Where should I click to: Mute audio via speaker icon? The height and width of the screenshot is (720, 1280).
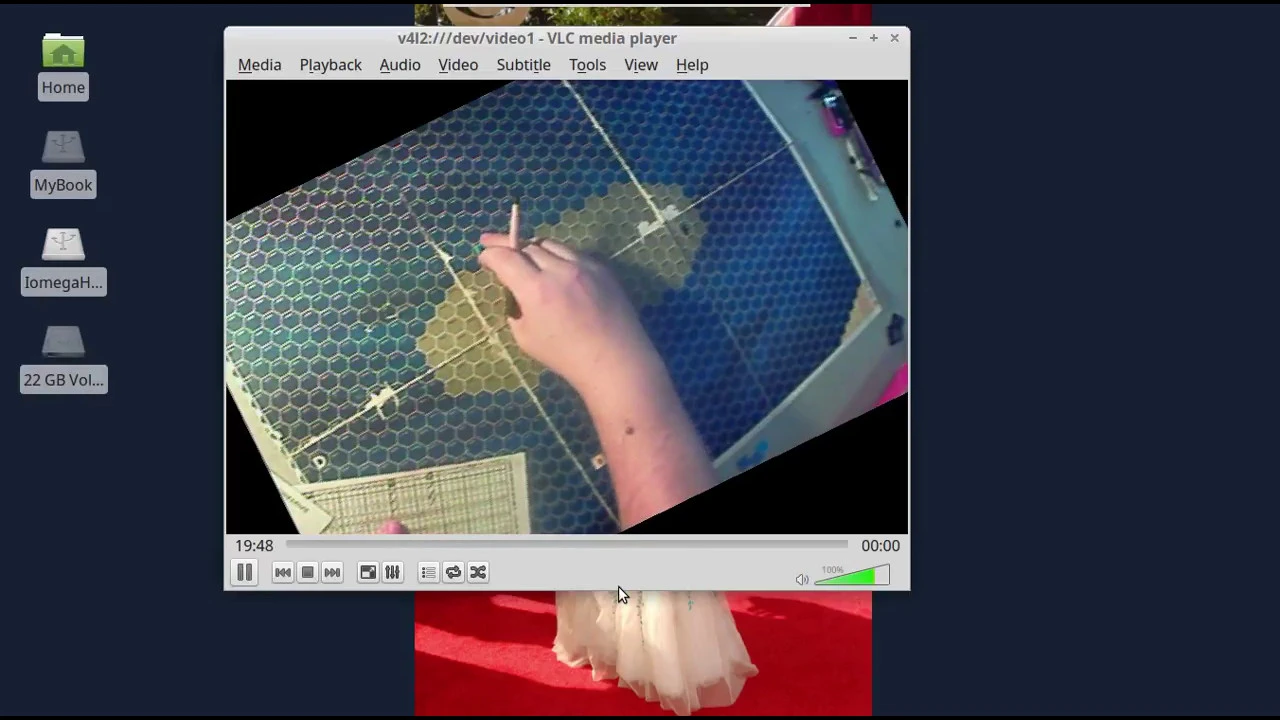(x=802, y=579)
